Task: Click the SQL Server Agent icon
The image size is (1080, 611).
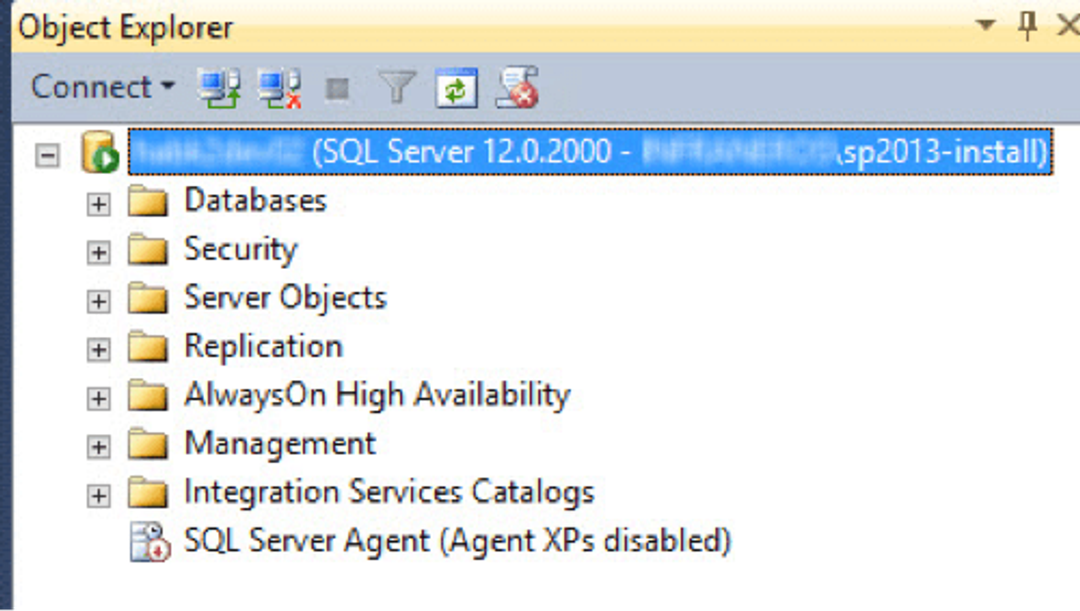Action: [150, 542]
